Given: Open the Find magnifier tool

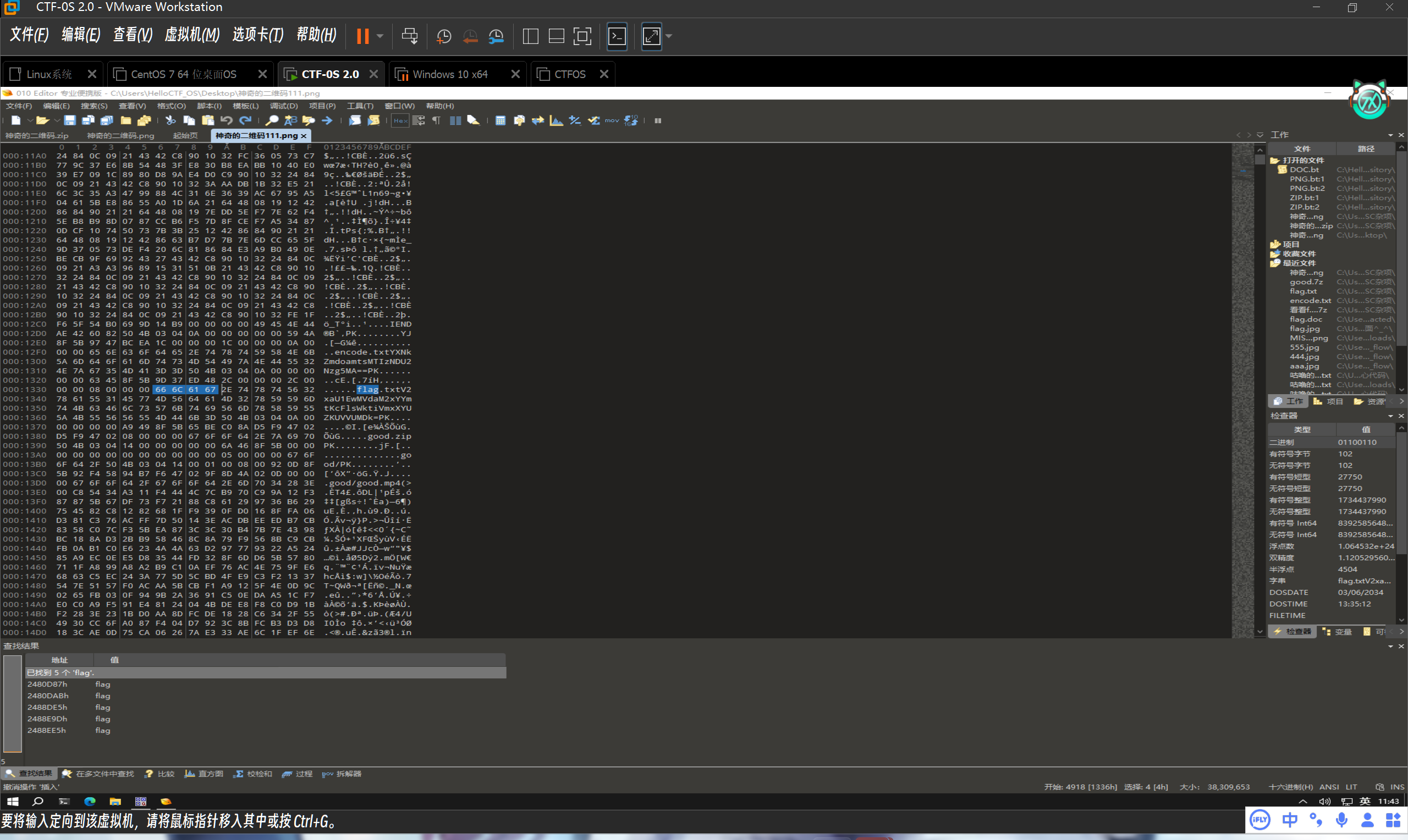Looking at the screenshot, I should pos(272,120).
